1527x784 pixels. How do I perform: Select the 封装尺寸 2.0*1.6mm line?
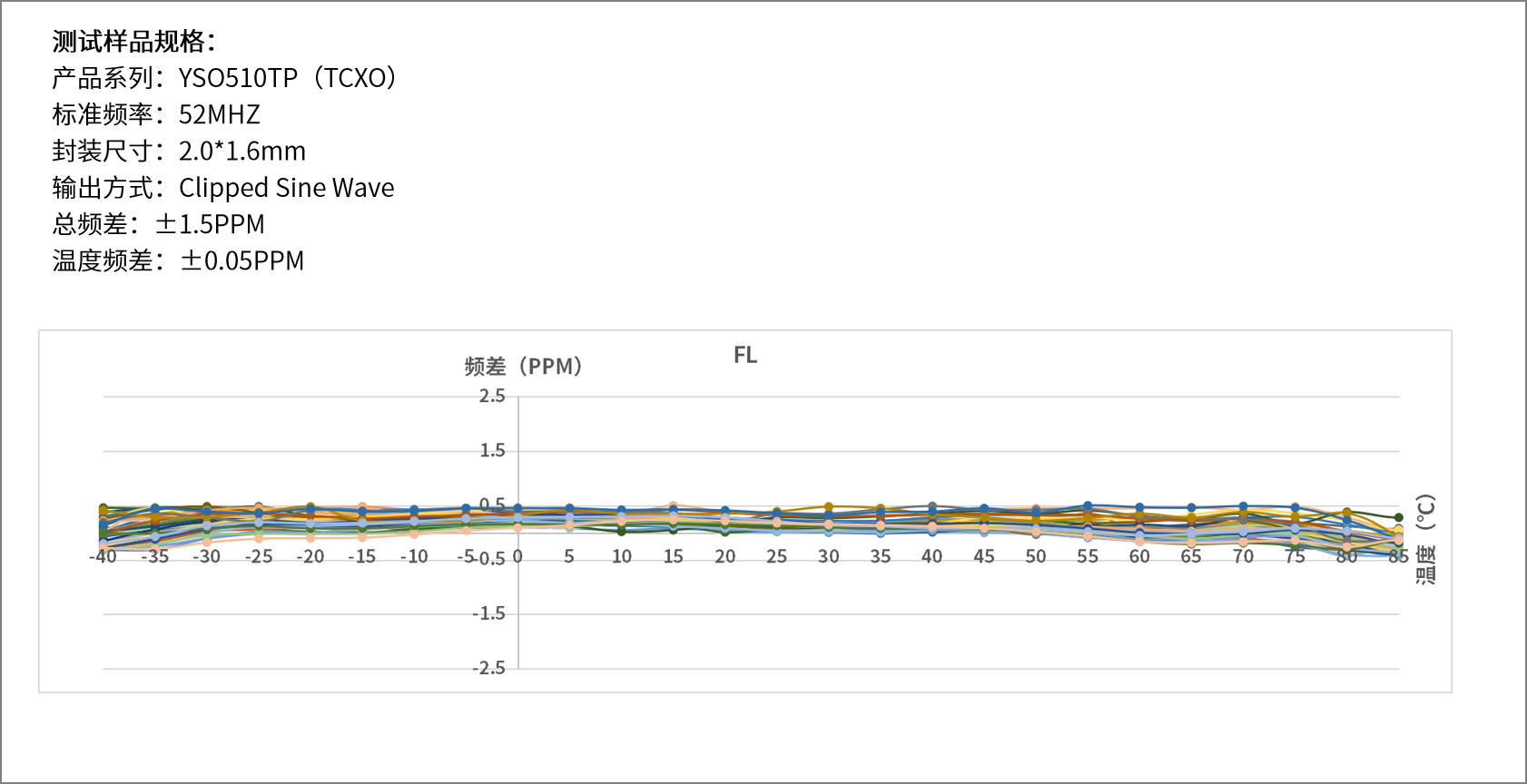(x=179, y=151)
